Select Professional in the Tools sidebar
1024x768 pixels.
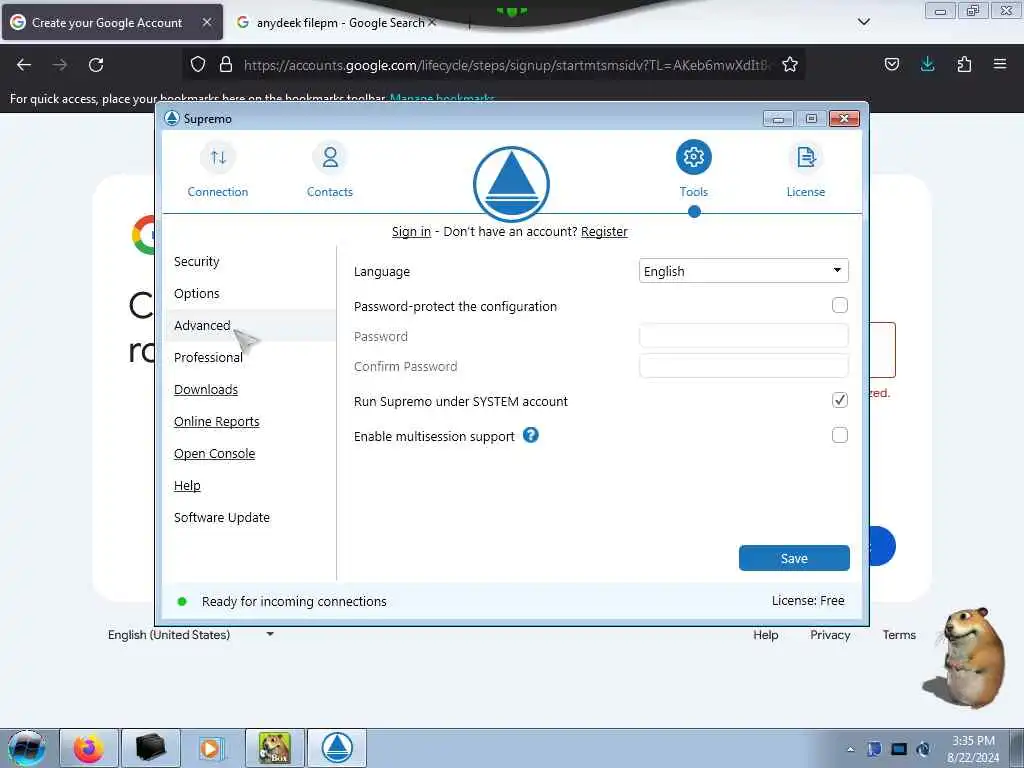pos(208,357)
